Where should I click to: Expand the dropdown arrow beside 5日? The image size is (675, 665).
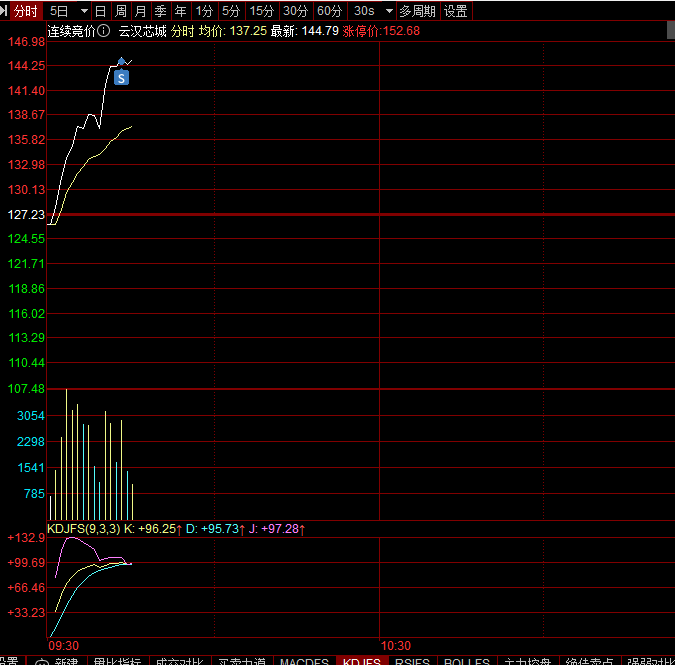point(84,11)
